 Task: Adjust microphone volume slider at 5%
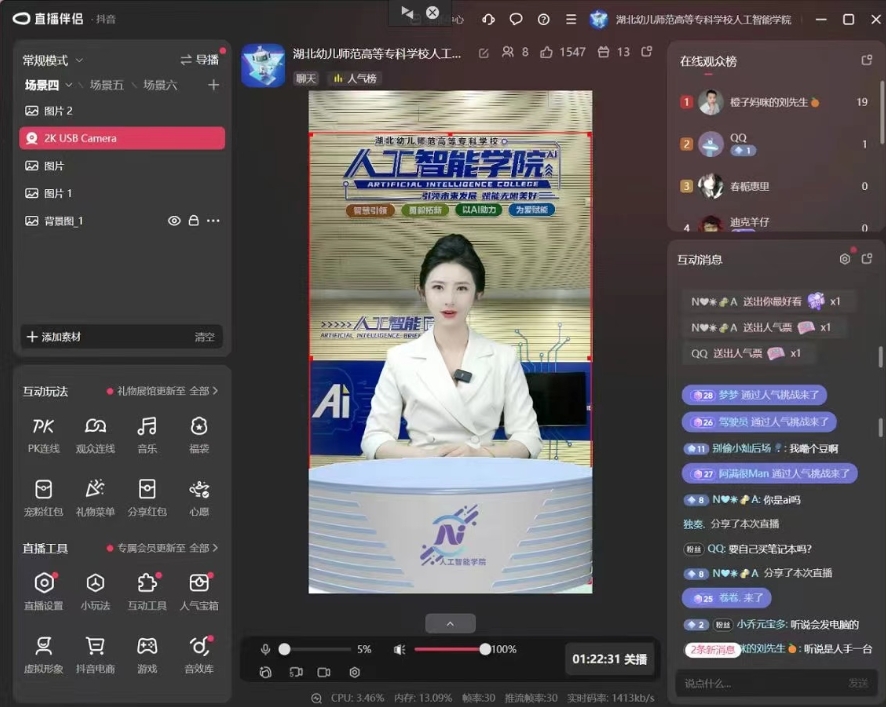coord(285,649)
